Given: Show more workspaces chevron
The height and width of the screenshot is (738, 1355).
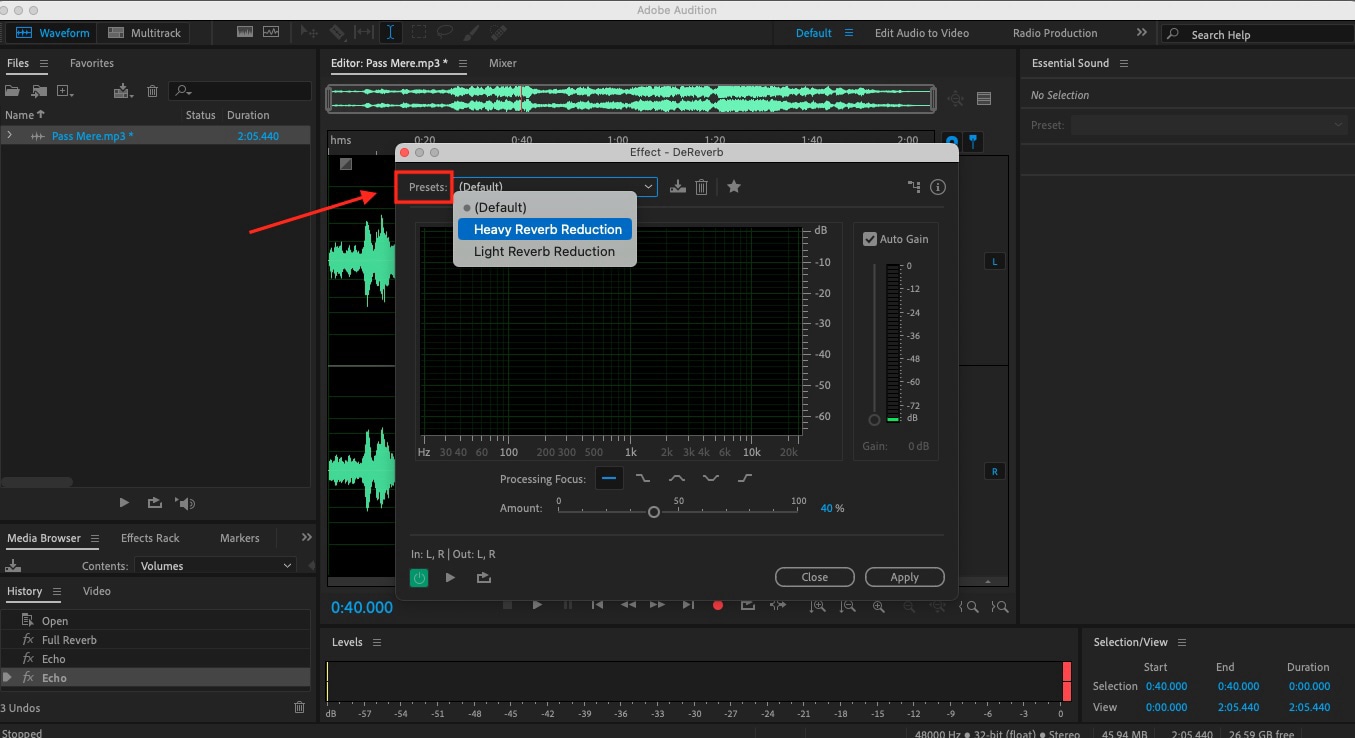Looking at the screenshot, I should pyautogui.click(x=1142, y=33).
